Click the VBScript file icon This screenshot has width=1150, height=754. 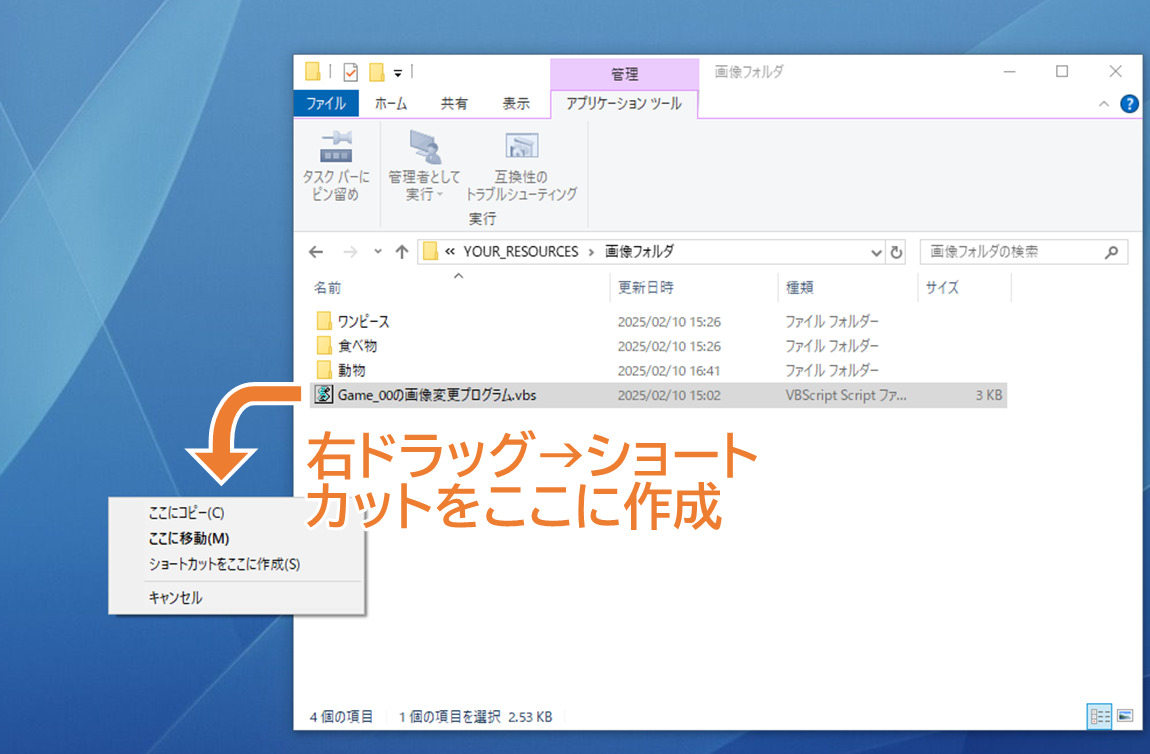[323, 395]
